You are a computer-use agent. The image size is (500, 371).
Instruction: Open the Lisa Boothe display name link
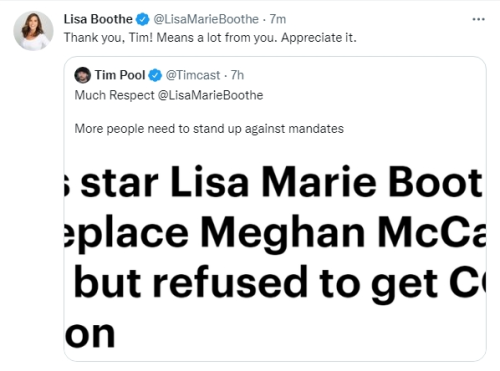point(98,19)
